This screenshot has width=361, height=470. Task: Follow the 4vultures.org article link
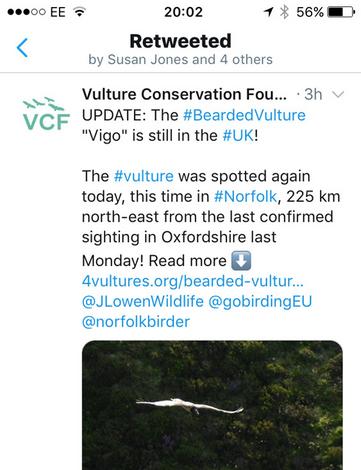(x=193, y=281)
